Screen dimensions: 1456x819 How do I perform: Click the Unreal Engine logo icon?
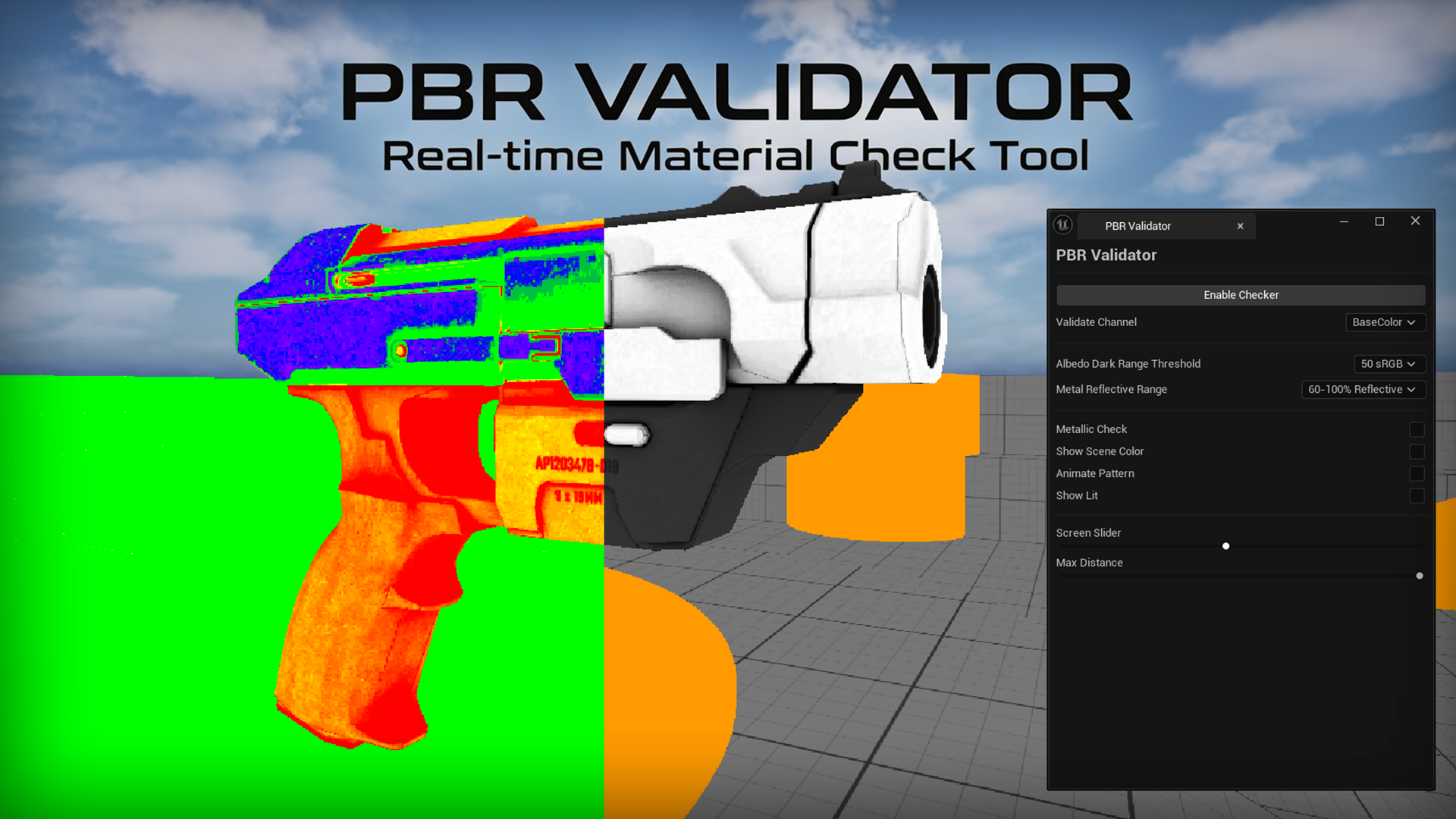1063,225
